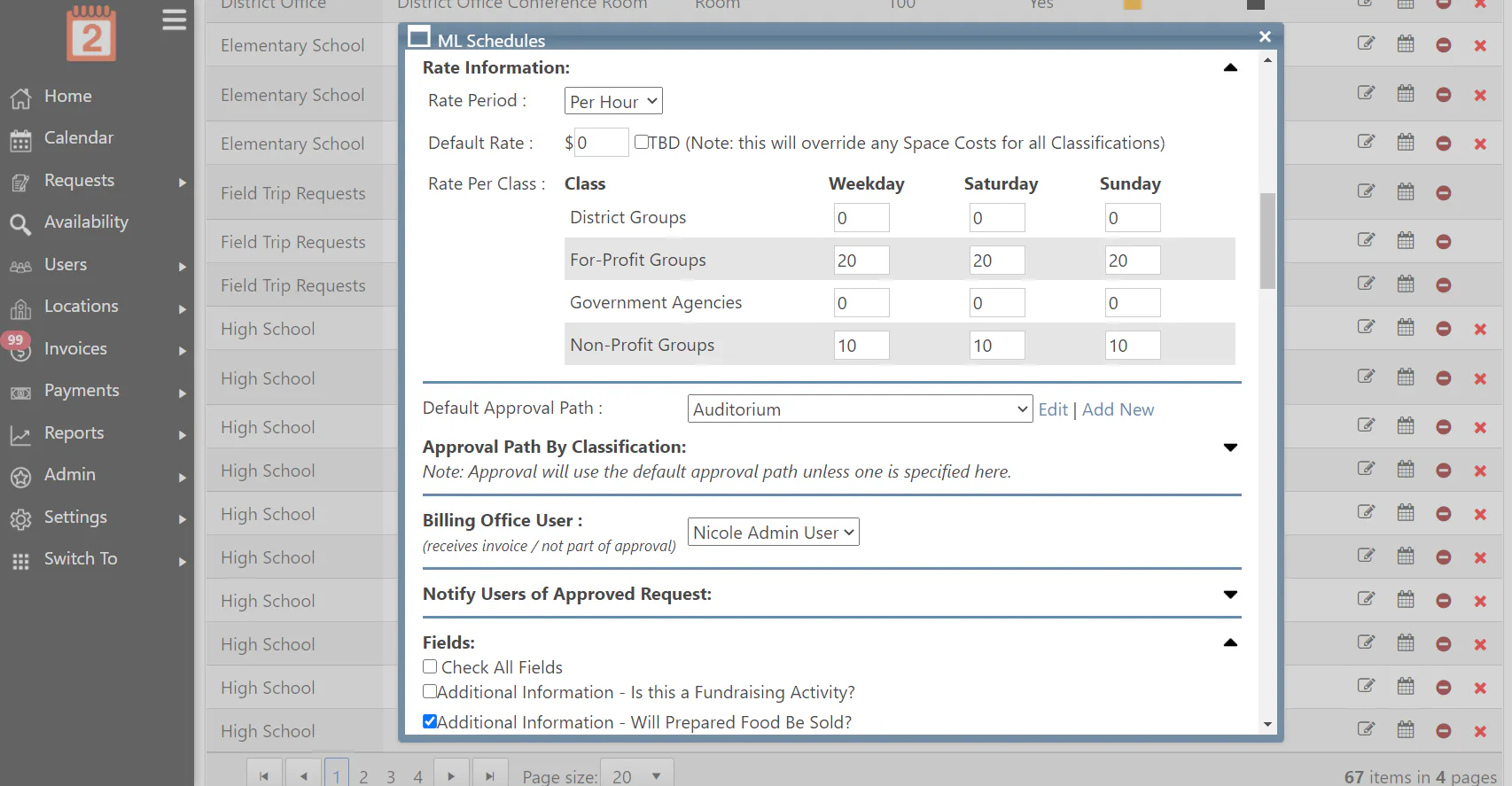
Task: Click calendar icon in first Field Trip Requests row
Action: point(1406,191)
